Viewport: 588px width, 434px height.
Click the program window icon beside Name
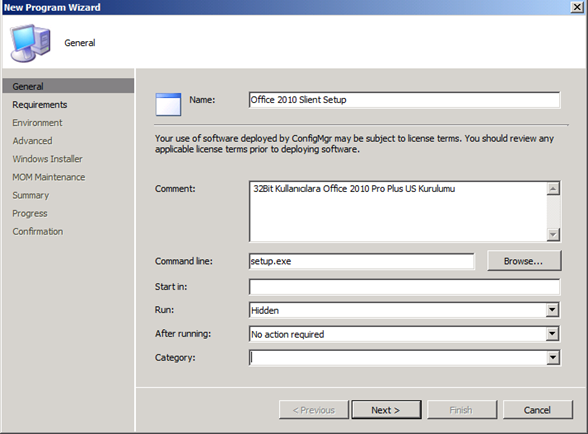tap(168, 104)
